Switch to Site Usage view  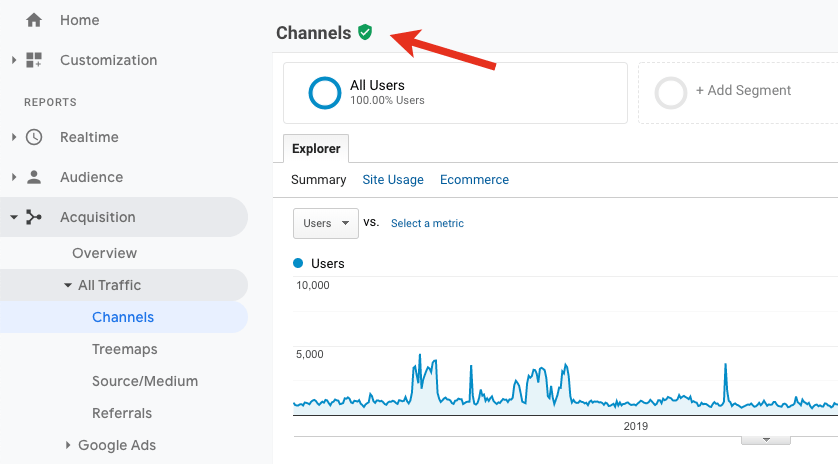point(393,180)
